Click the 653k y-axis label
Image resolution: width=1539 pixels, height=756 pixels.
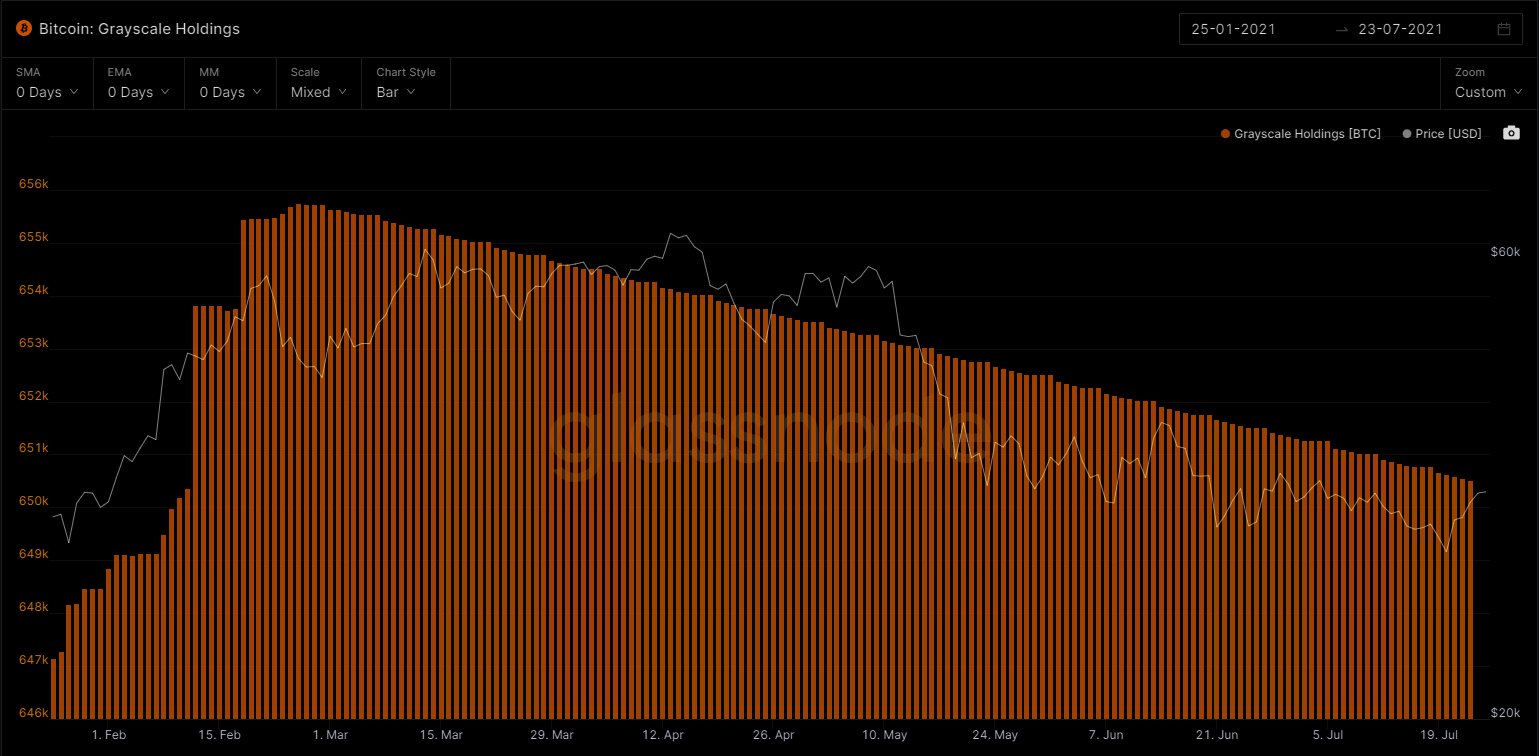[x=33, y=343]
